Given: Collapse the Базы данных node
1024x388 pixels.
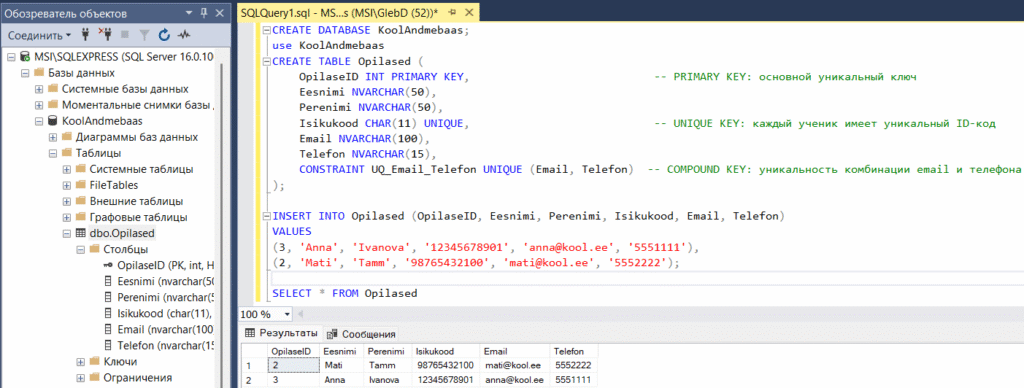Looking at the screenshot, I should (x=25, y=73).
